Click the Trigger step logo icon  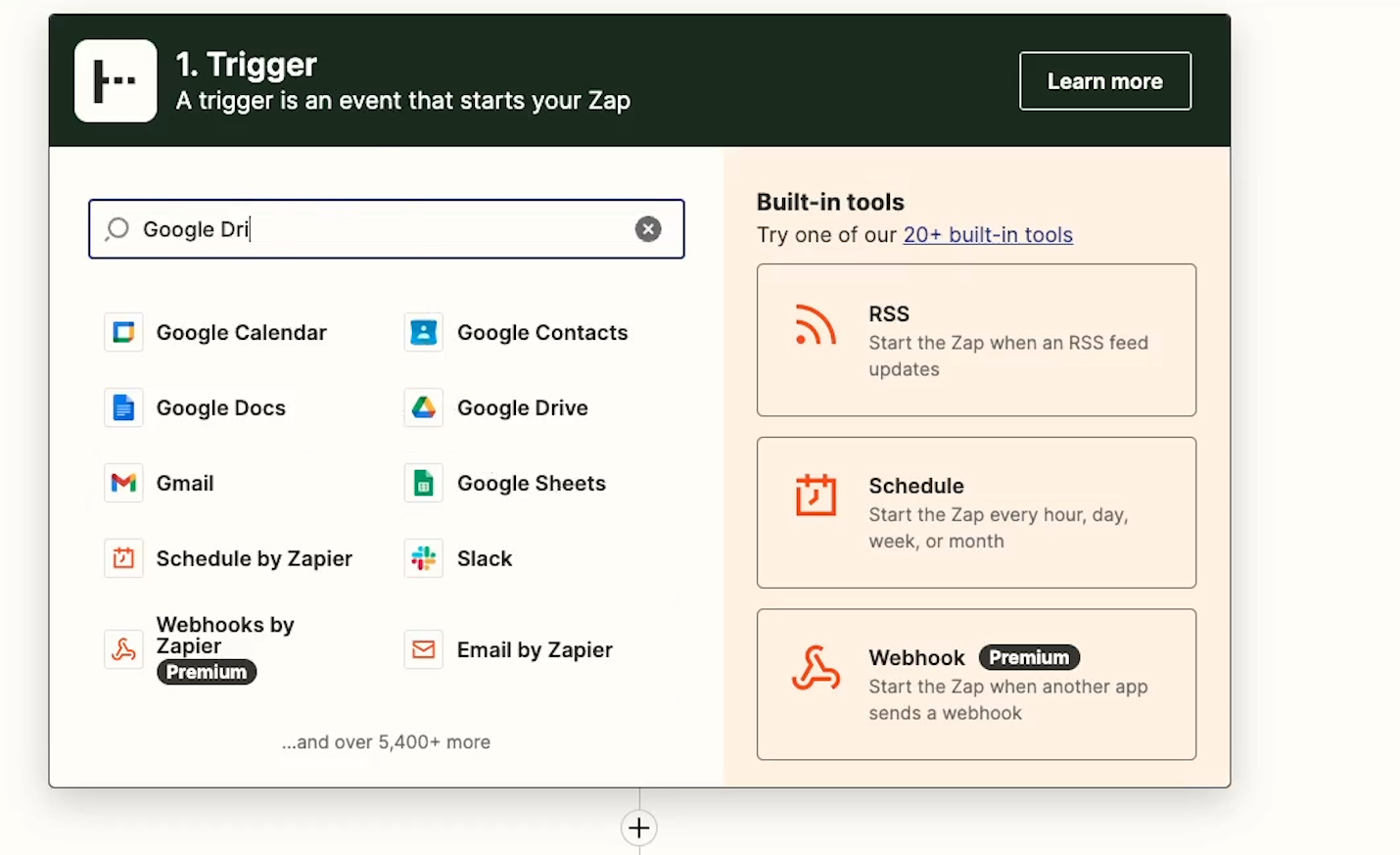pos(116,81)
